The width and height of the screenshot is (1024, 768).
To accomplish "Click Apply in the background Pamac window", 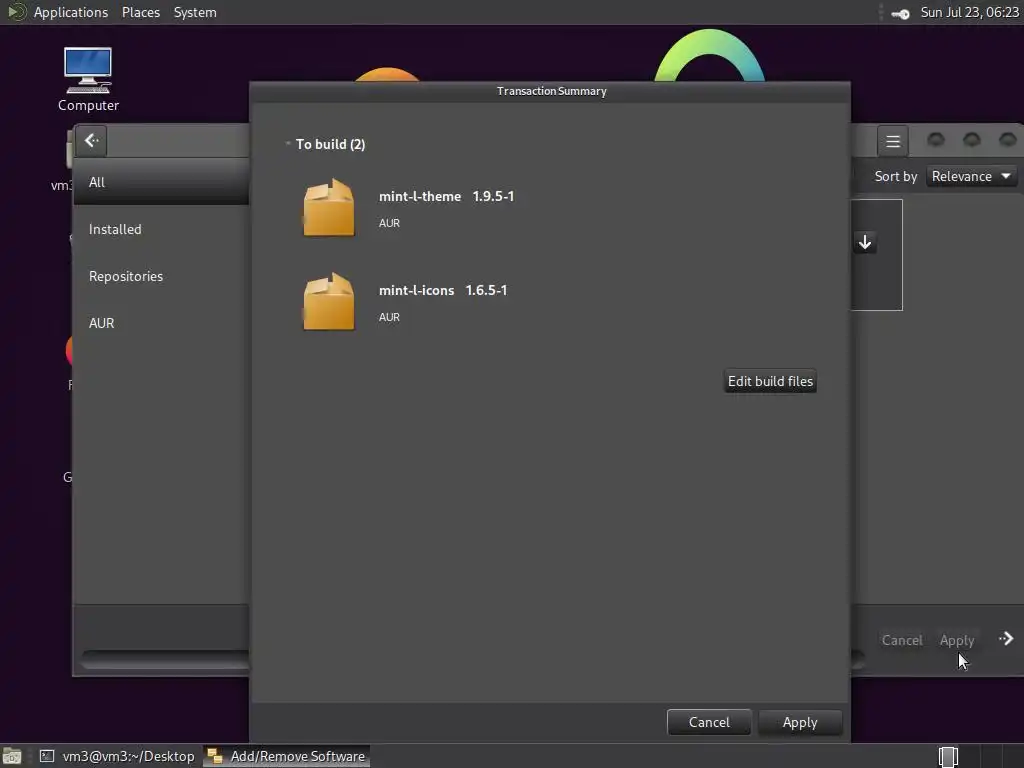I will tap(957, 641).
